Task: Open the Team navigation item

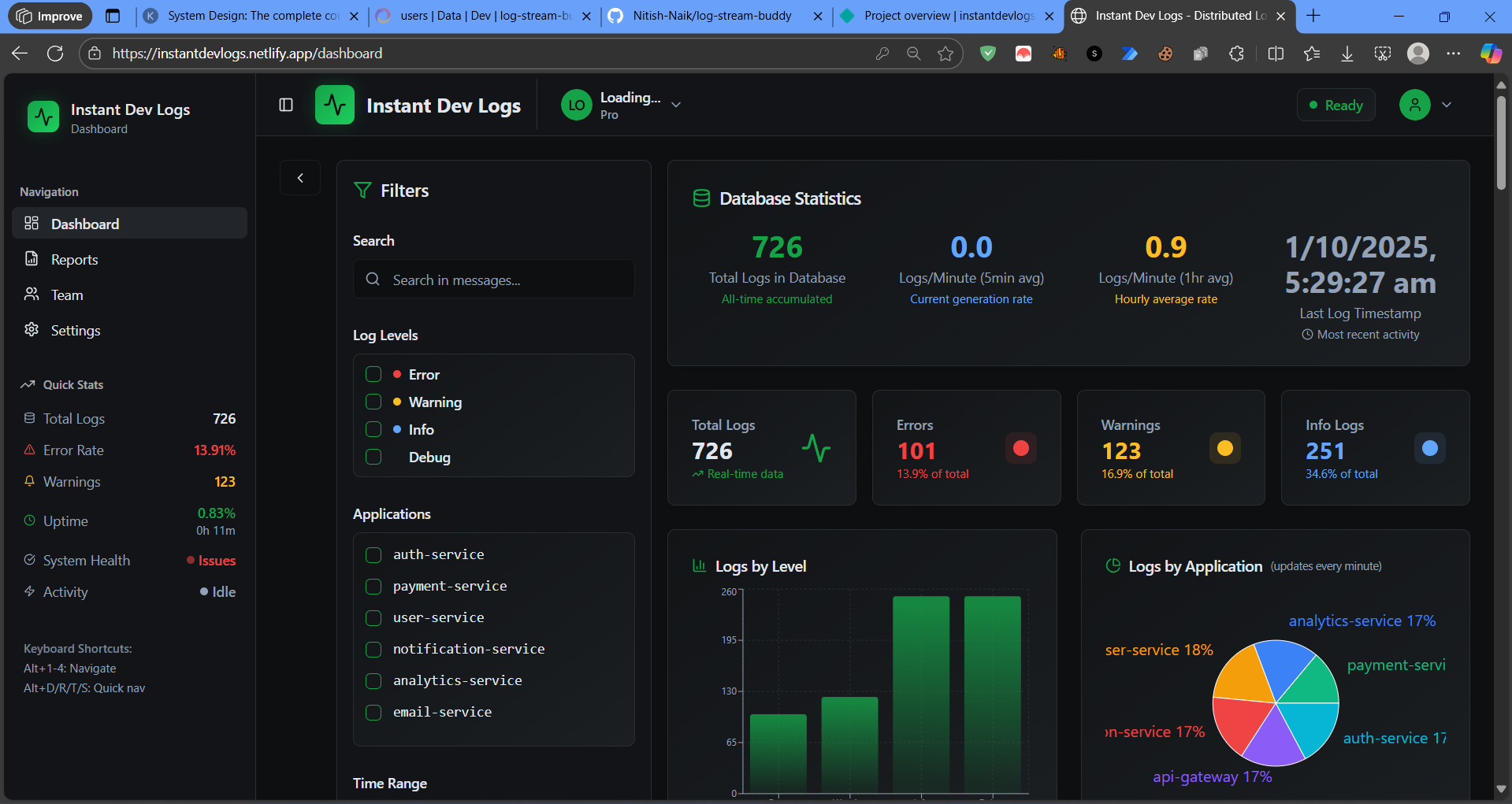Action: click(x=129, y=295)
